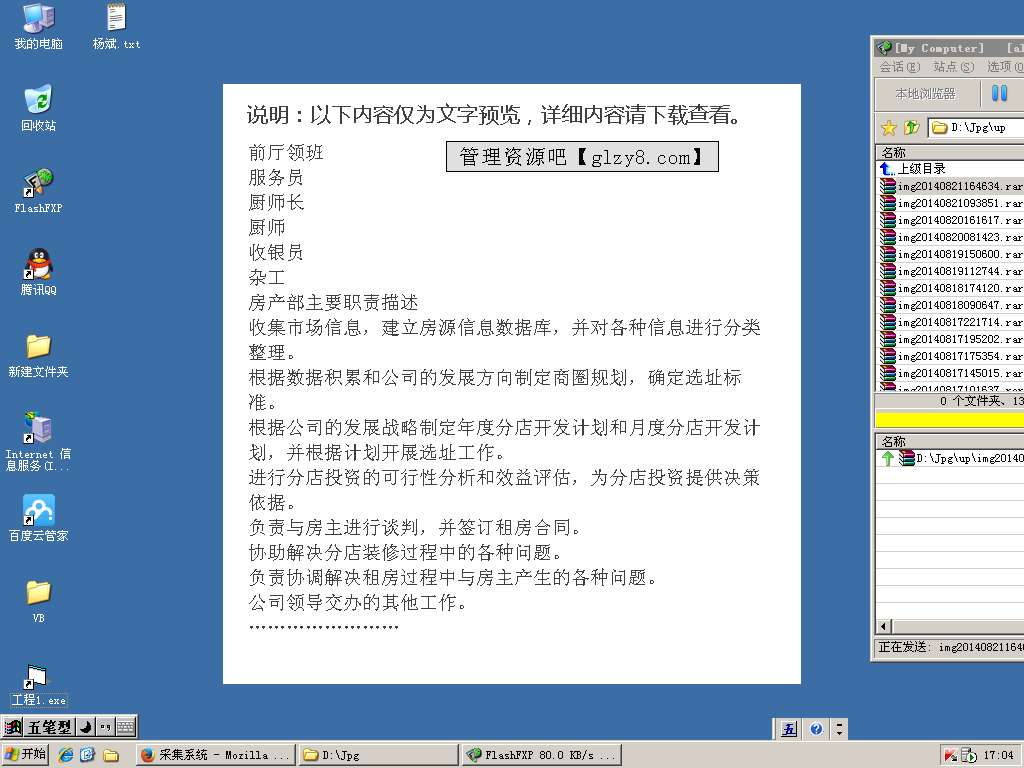Click the FlashFXP pause transfer icon

click(999, 93)
